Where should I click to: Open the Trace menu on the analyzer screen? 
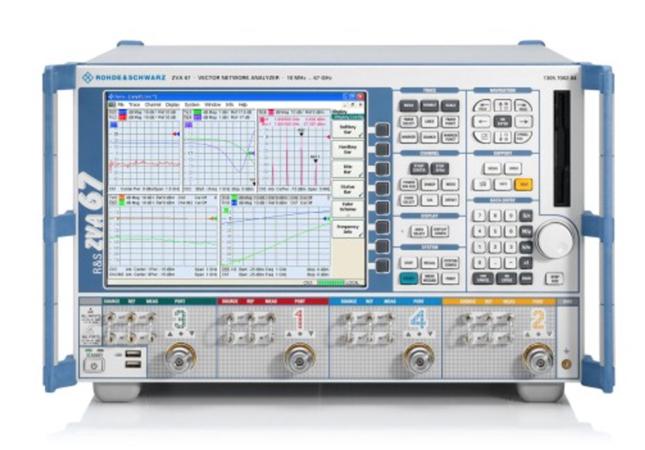tap(134, 105)
